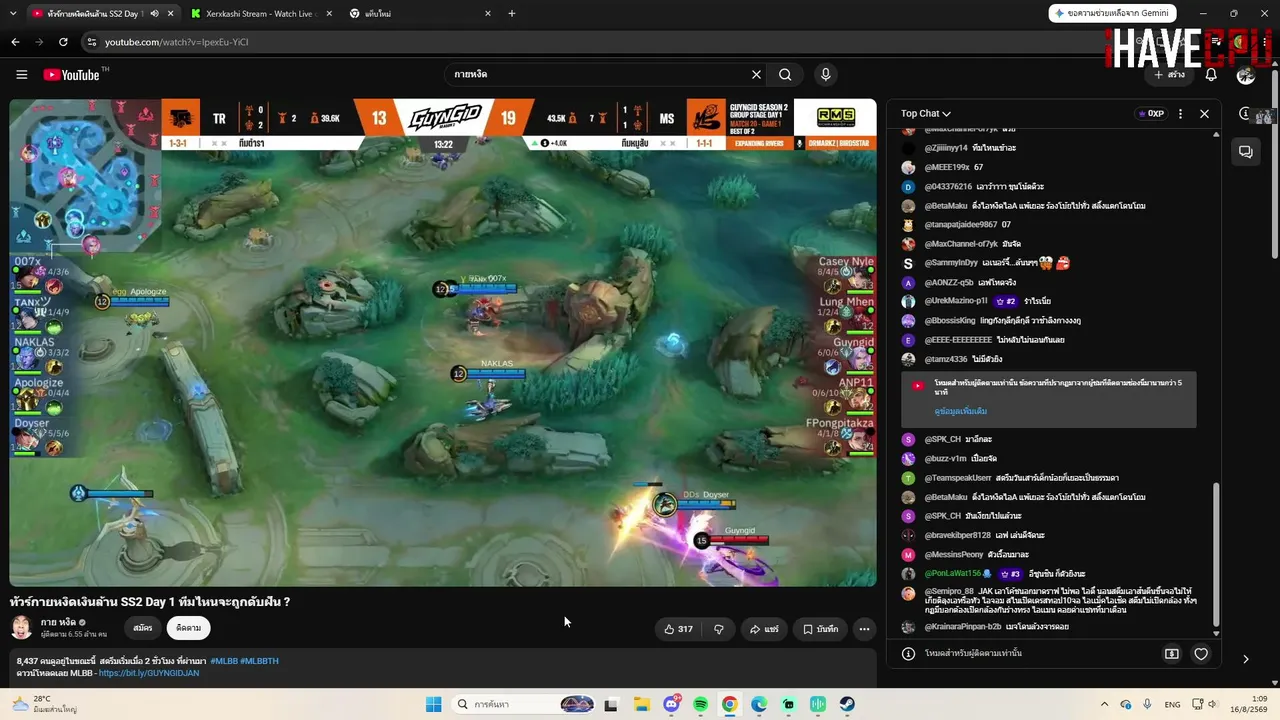Image resolution: width=1280 pixels, height=720 pixels.
Task: Open more actions below the video
Action: point(864,629)
